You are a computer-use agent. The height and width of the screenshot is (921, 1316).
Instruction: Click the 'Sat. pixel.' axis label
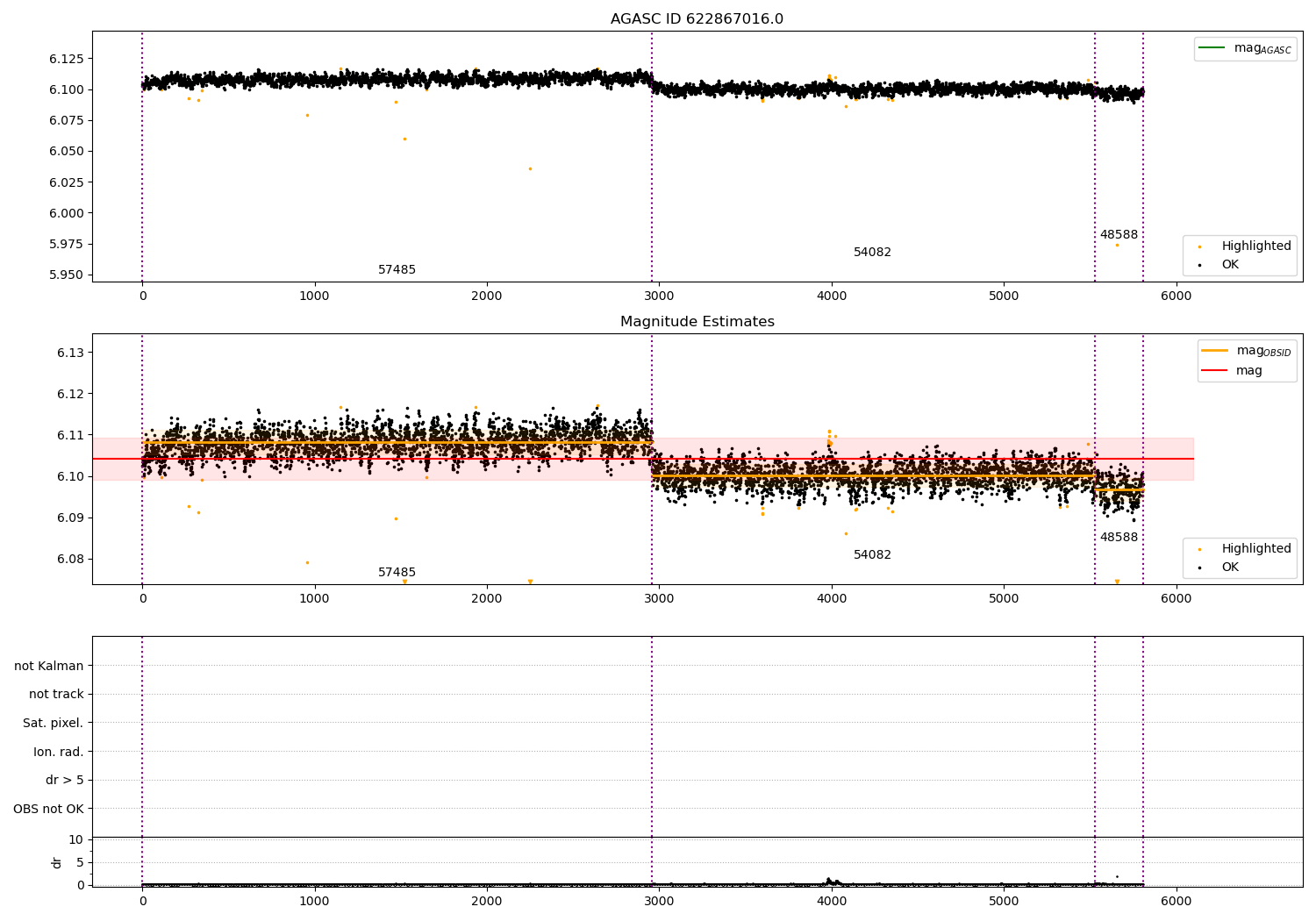[54, 724]
